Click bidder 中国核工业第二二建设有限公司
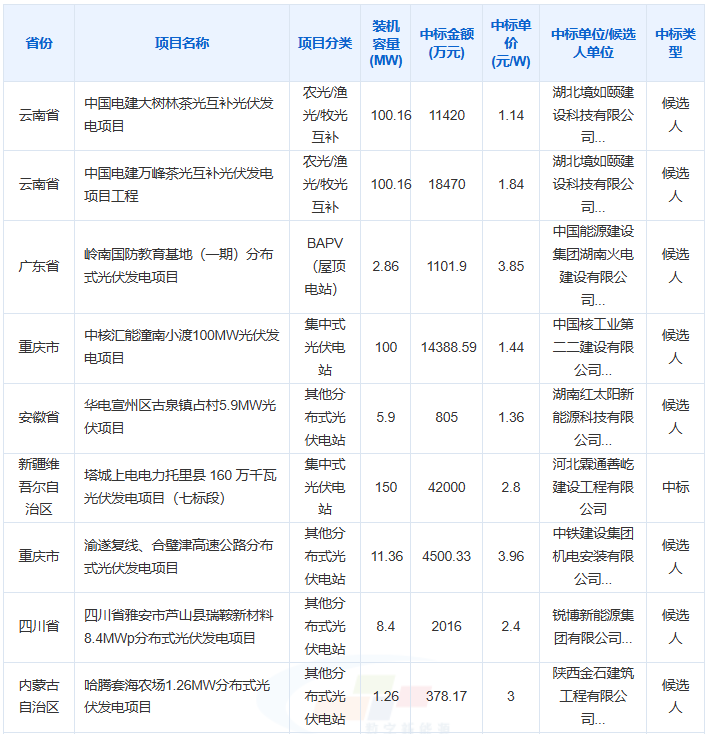Image resolution: width=708 pixels, height=734 pixels. point(593,347)
